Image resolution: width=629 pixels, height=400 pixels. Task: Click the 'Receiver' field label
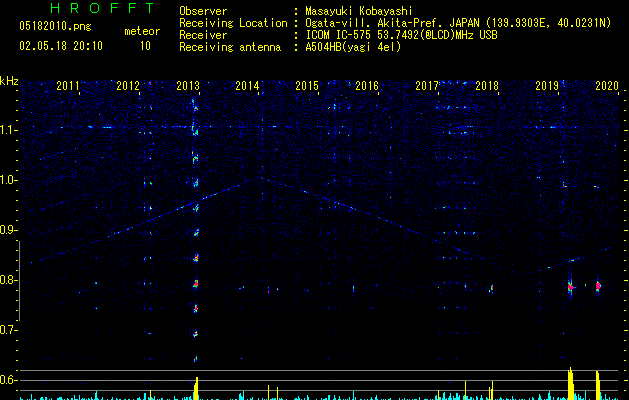click(x=203, y=35)
